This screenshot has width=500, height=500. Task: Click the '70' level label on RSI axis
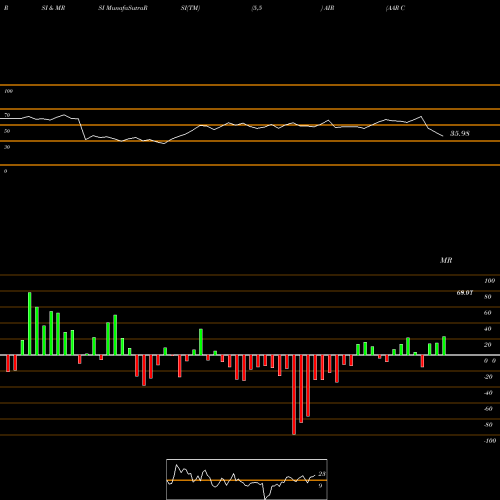click(x=7, y=115)
